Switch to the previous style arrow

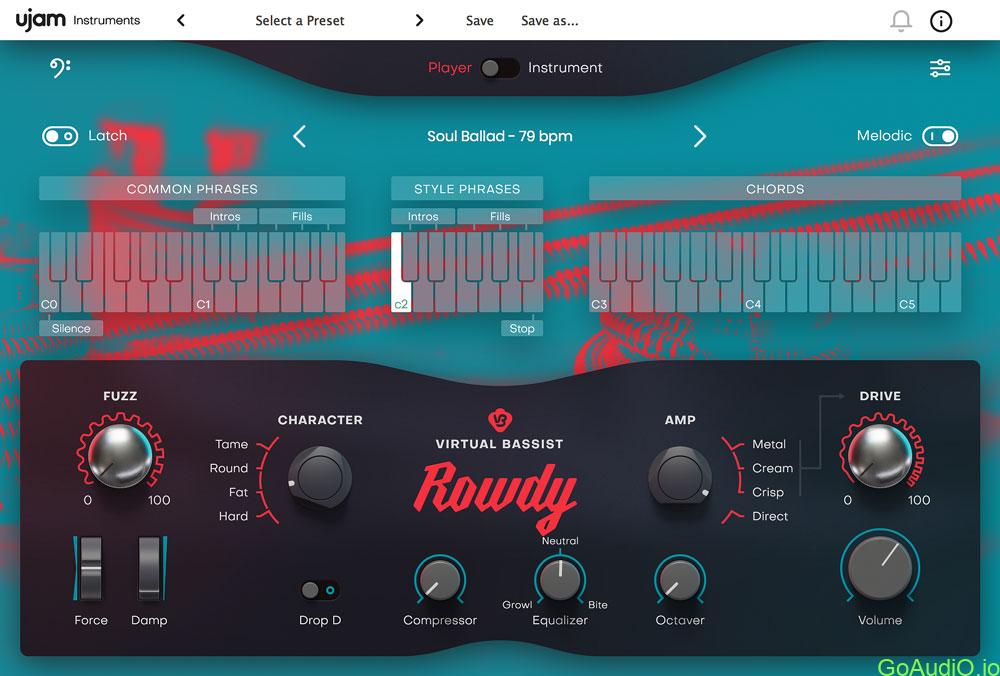coord(299,136)
